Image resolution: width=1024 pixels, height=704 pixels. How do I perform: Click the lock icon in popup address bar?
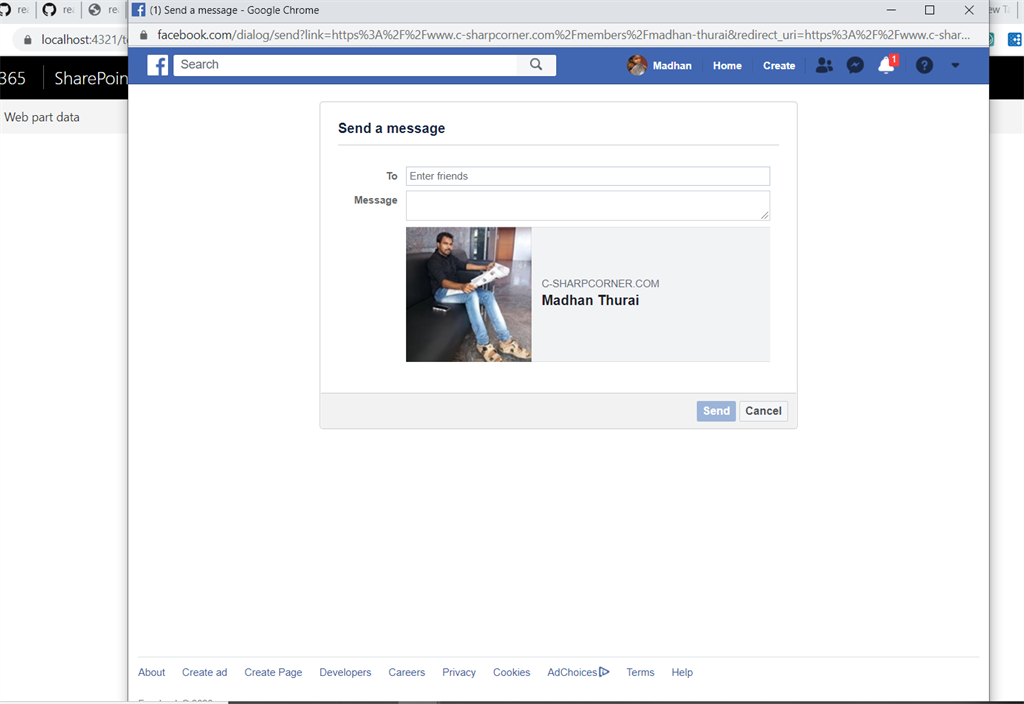coord(144,35)
